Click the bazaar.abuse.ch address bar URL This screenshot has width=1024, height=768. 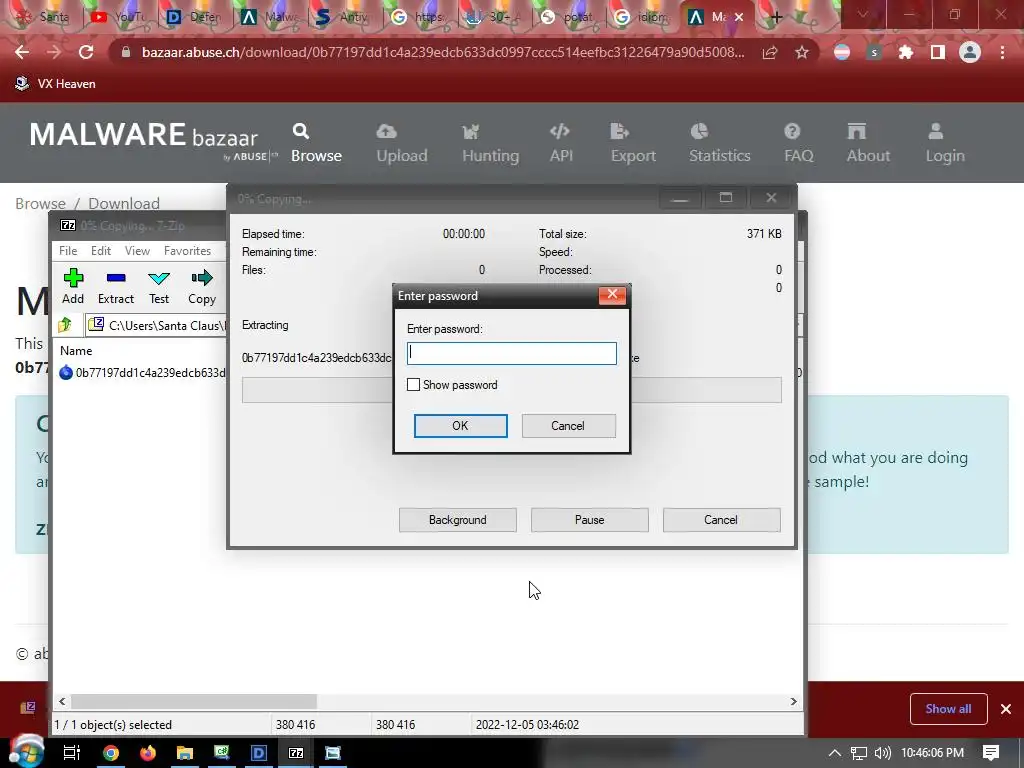443,52
